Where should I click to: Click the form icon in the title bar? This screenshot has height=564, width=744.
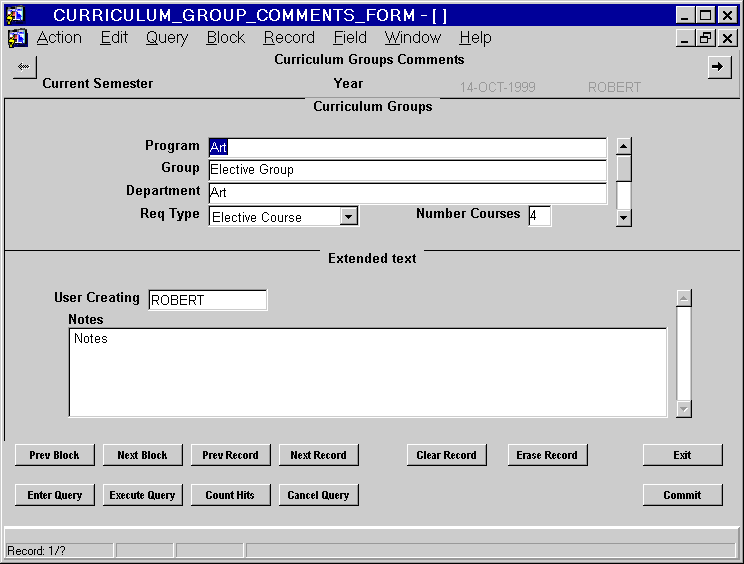[x=15, y=15]
